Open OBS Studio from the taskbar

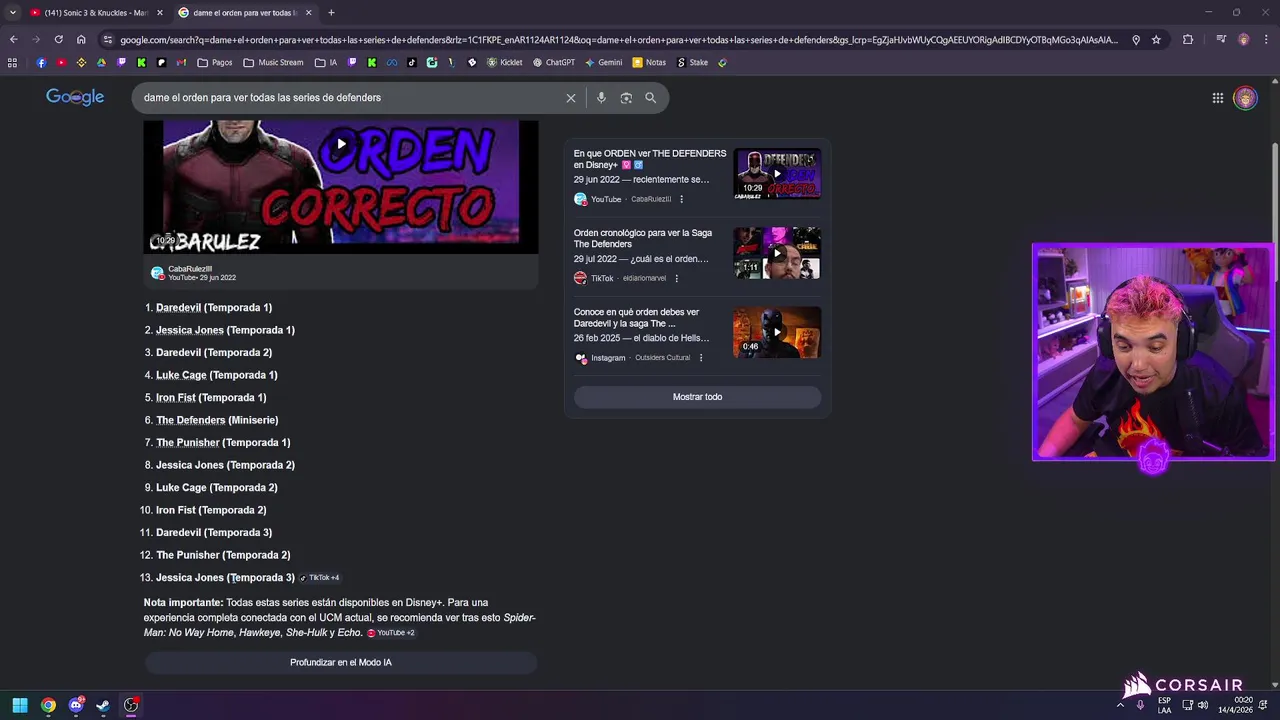point(131,705)
